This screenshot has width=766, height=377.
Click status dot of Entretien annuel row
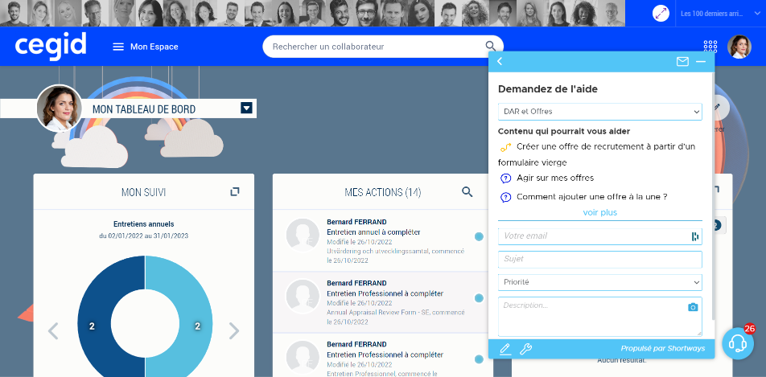tap(479, 236)
